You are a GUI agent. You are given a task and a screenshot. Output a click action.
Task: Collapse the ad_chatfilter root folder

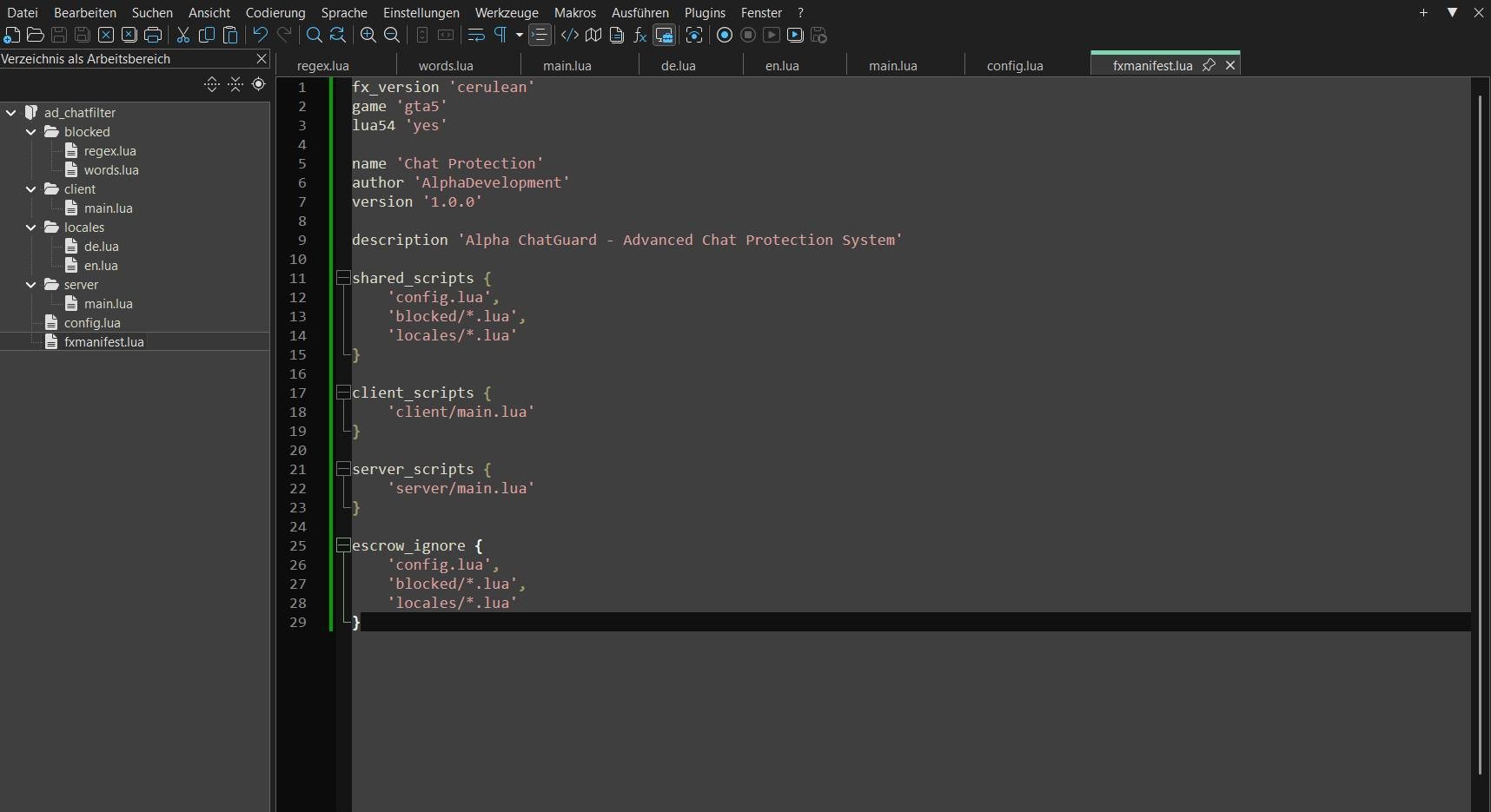[11, 113]
